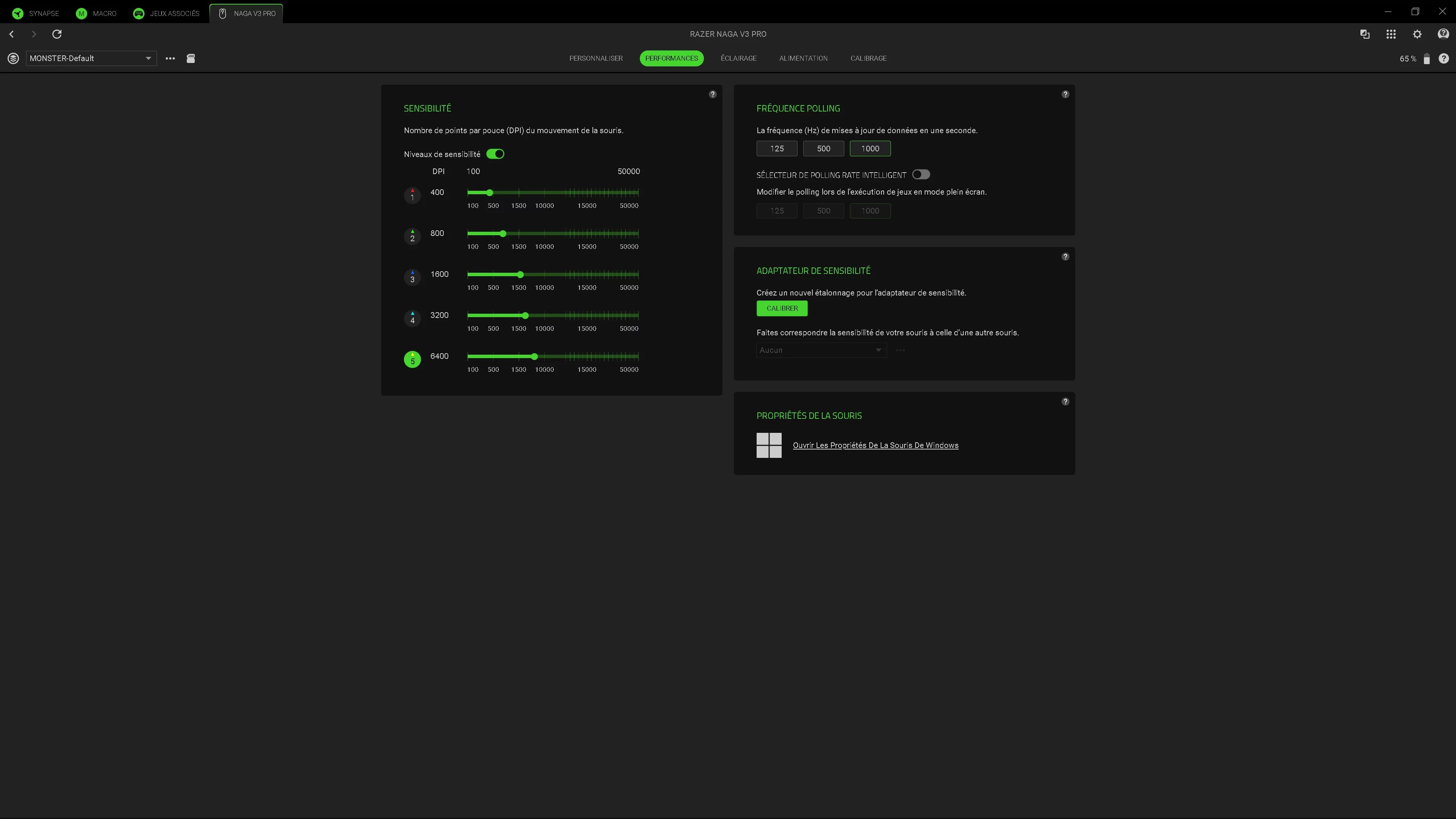The height and width of the screenshot is (819, 1456).
Task: Show help for the Sensibilité panel
Action: [x=713, y=94]
